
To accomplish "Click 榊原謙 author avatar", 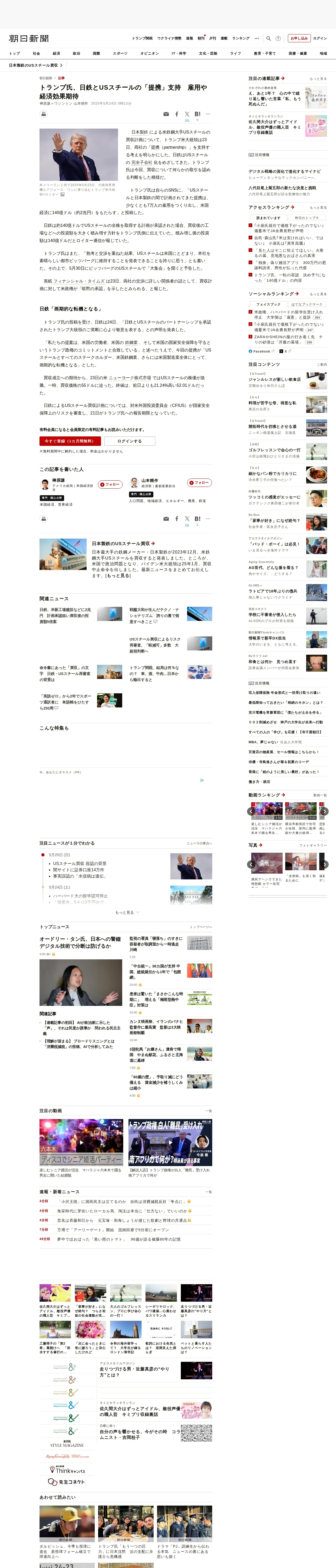I will [44, 485].
